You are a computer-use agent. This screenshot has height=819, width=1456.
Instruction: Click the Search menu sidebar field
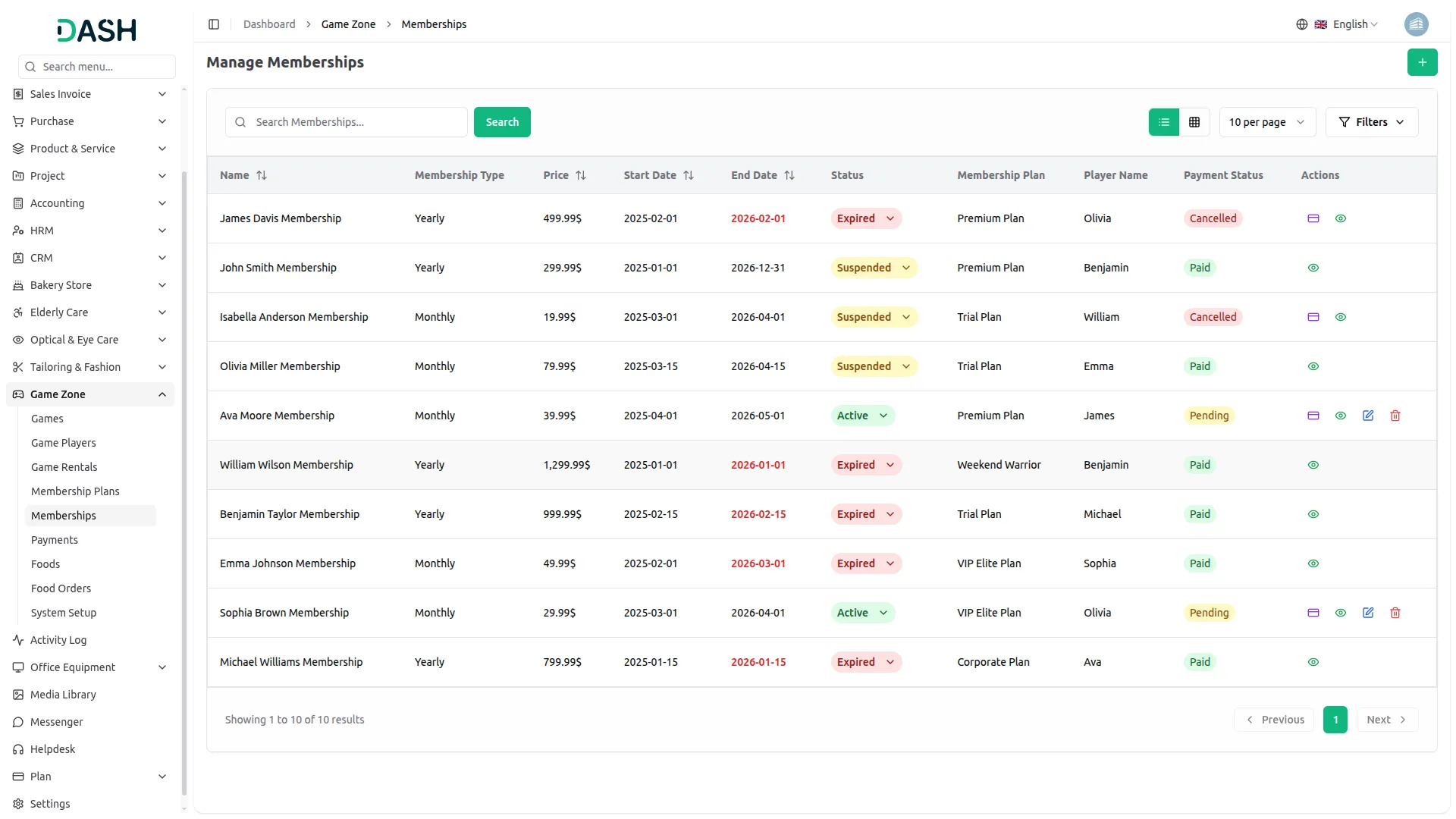(x=97, y=67)
